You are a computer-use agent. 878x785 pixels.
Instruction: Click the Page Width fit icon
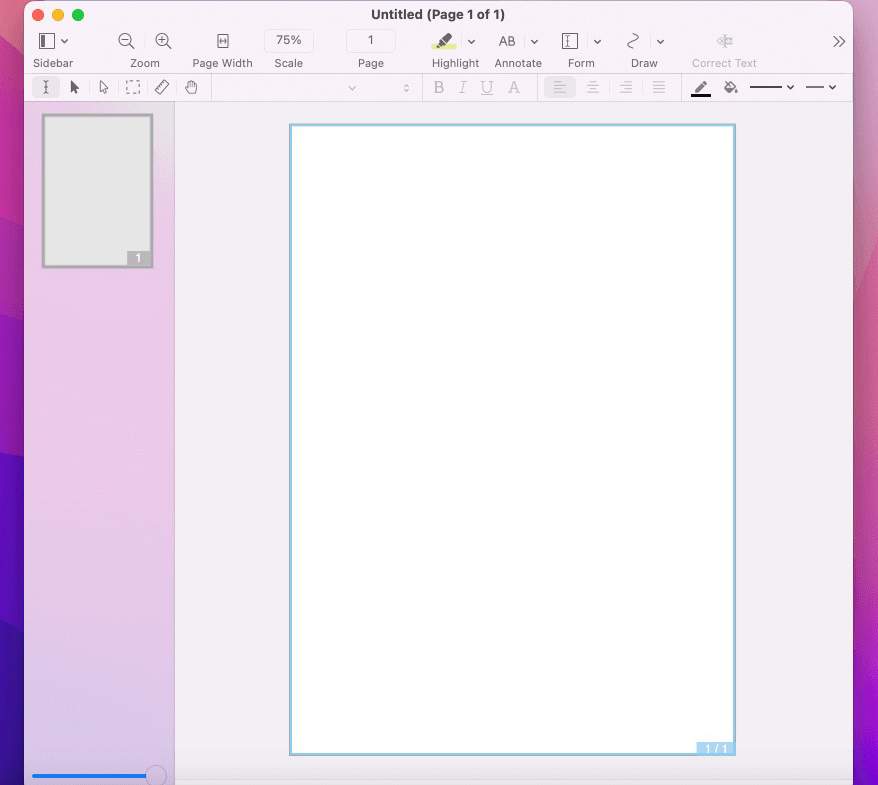tap(222, 41)
